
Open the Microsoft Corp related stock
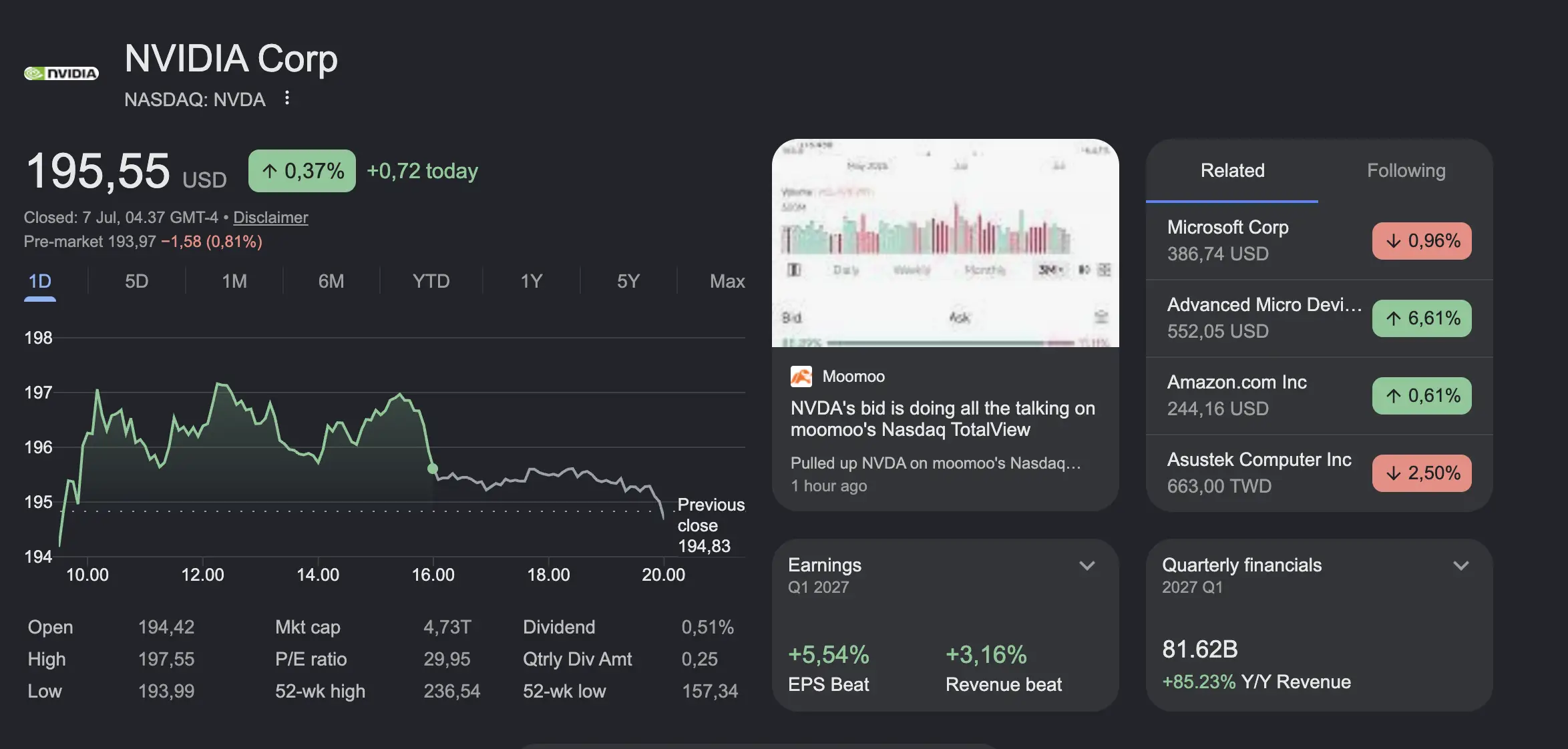pos(1319,241)
